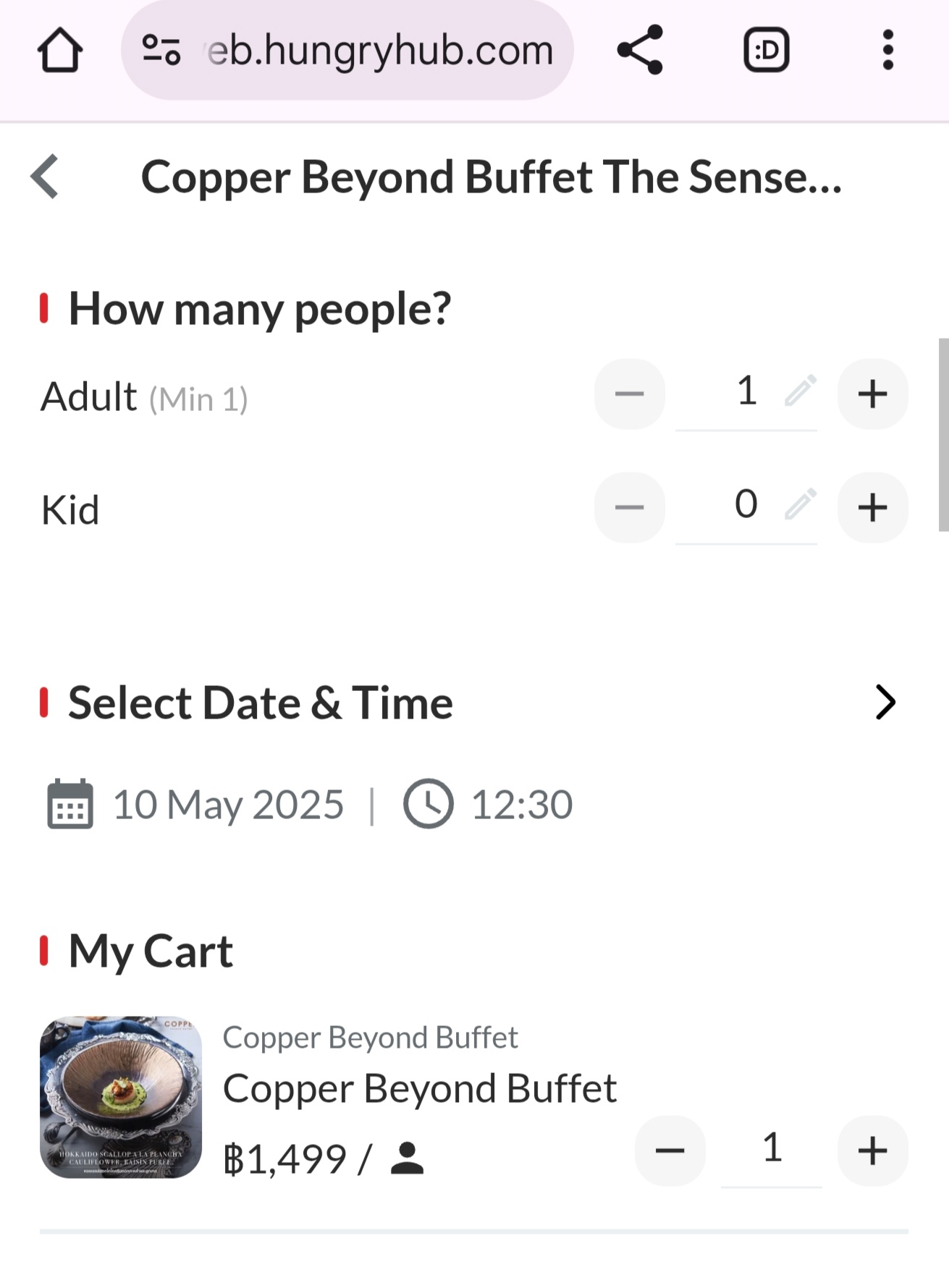Add one more Copper Beyond Buffet package
The image size is (949, 1288).
tap(872, 1151)
